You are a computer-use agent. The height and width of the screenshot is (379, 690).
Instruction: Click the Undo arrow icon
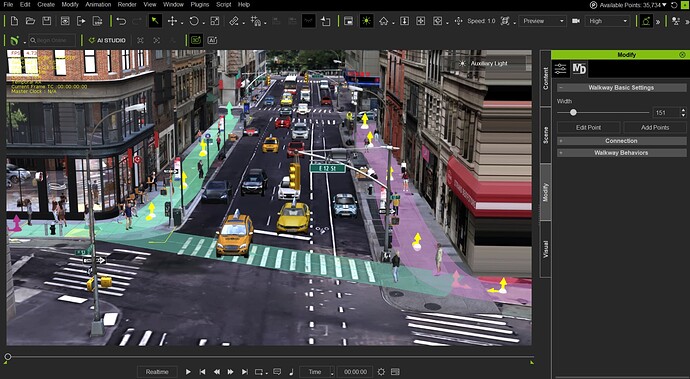click(x=121, y=21)
